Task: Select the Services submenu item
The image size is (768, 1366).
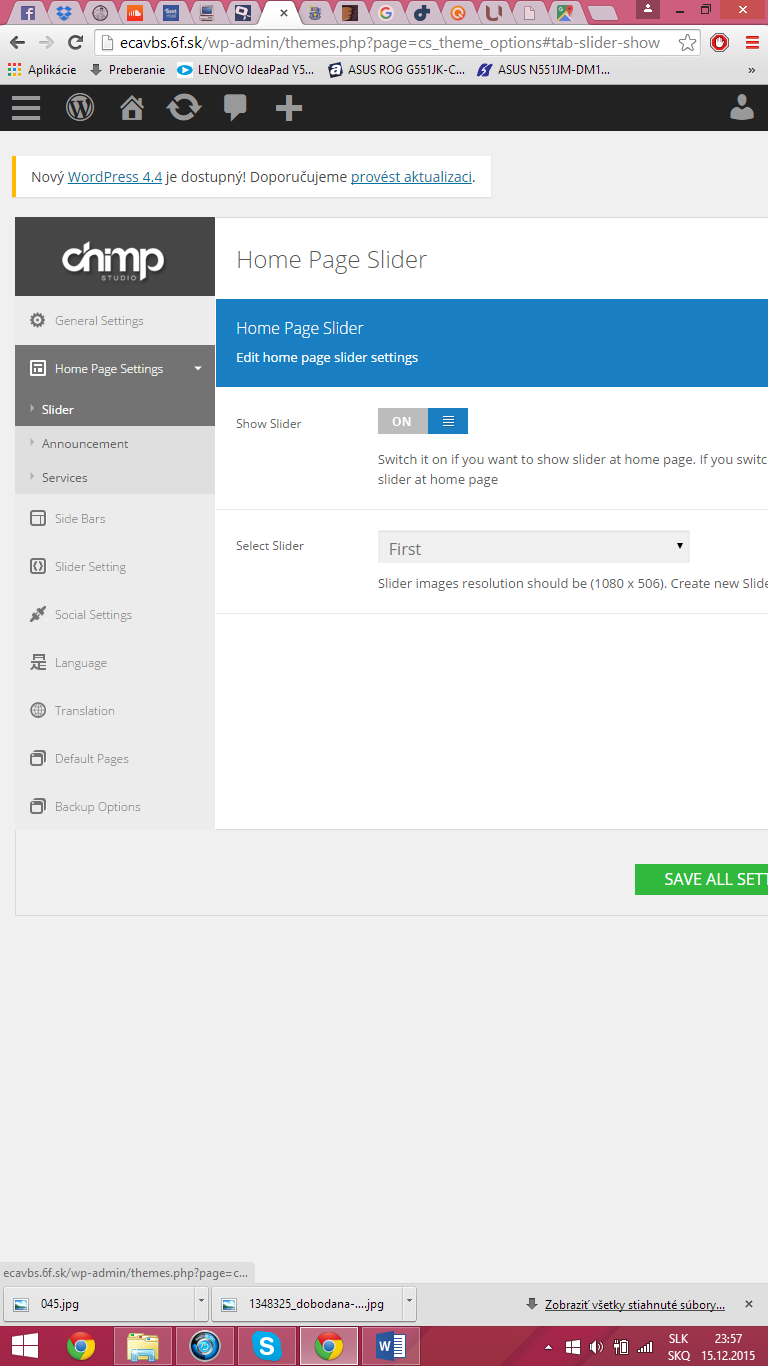Action: pyautogui.click(x=115, y=478)
